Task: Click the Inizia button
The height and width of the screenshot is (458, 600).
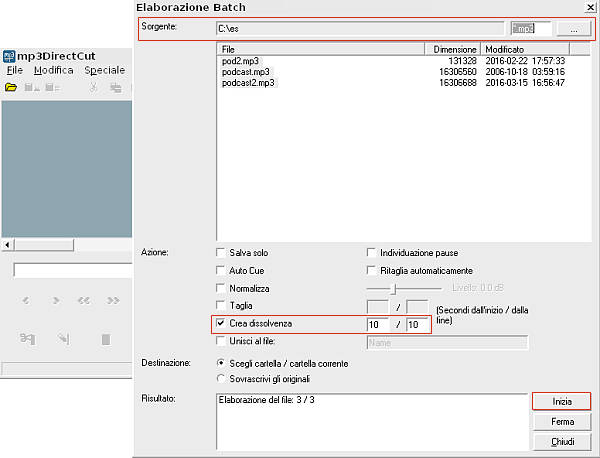Action: (562, 401)
